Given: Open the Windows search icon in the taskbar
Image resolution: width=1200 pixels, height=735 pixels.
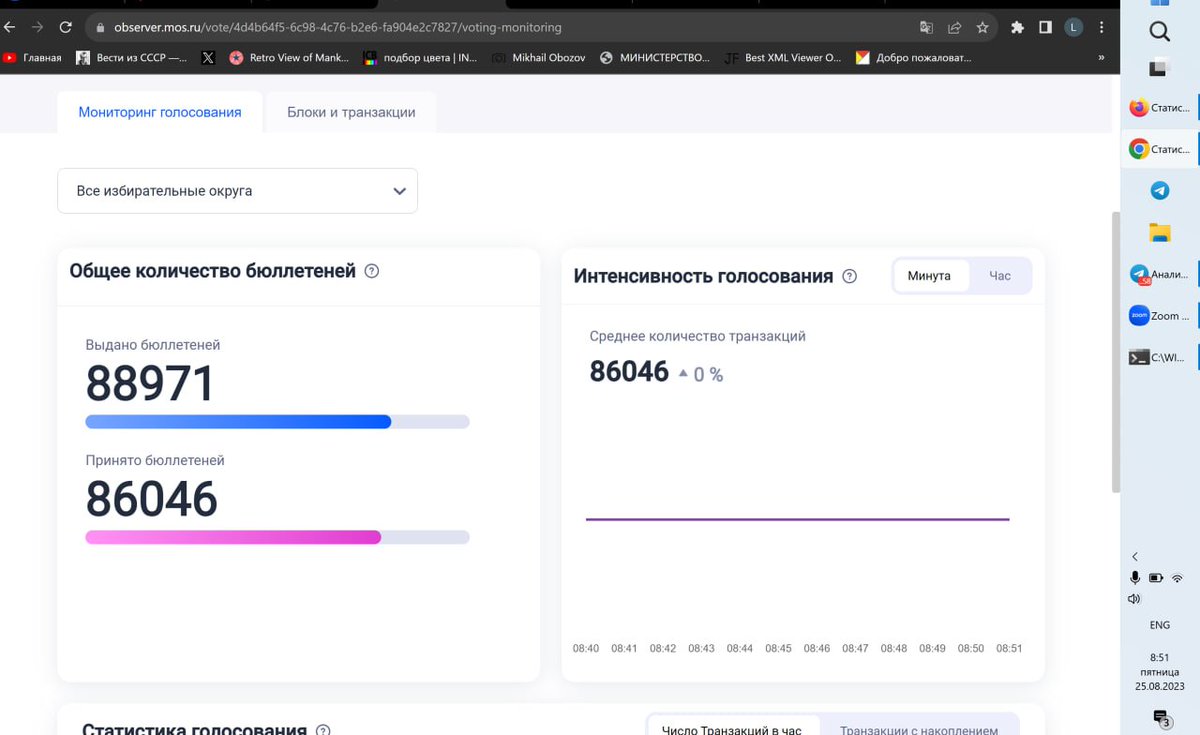Looking at the screenshot, I should (1159, 32).
